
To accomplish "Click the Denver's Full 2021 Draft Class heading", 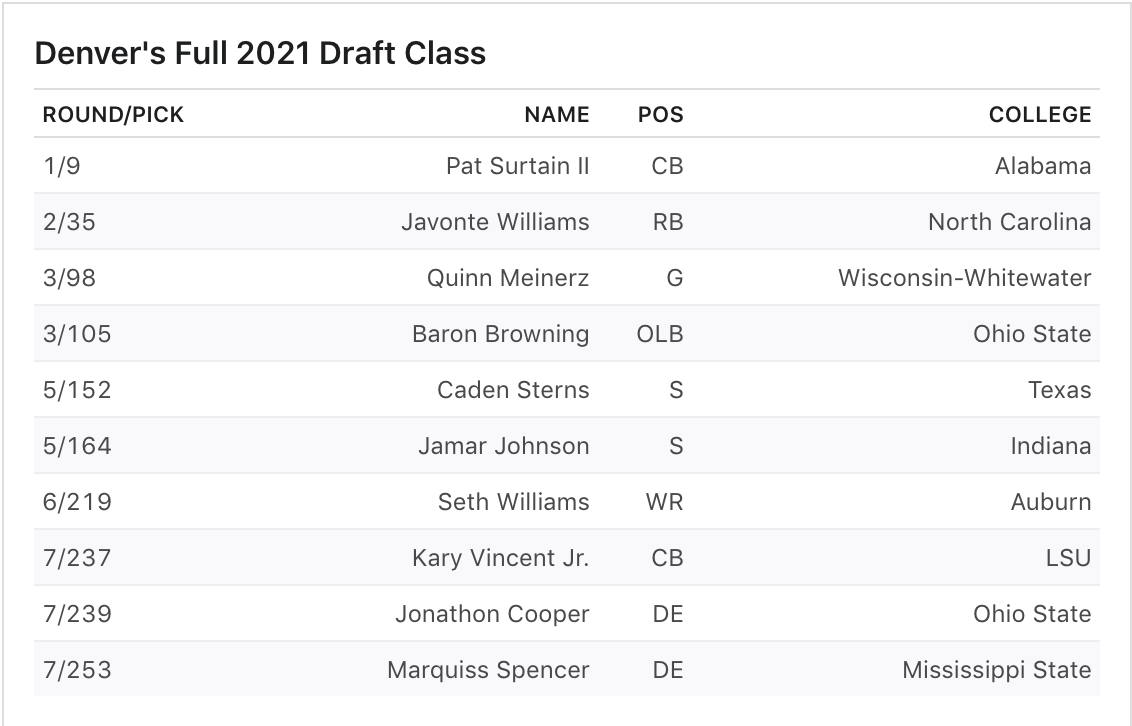I will tap(260, 53).
